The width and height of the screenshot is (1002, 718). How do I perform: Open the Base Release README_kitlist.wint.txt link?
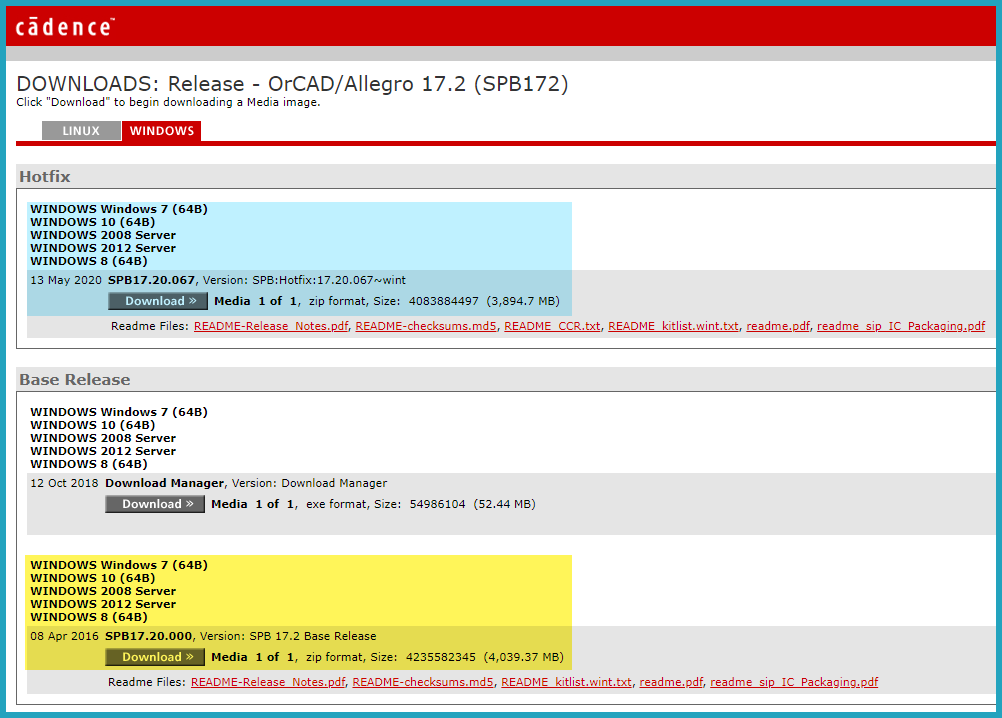coord(566,682)
